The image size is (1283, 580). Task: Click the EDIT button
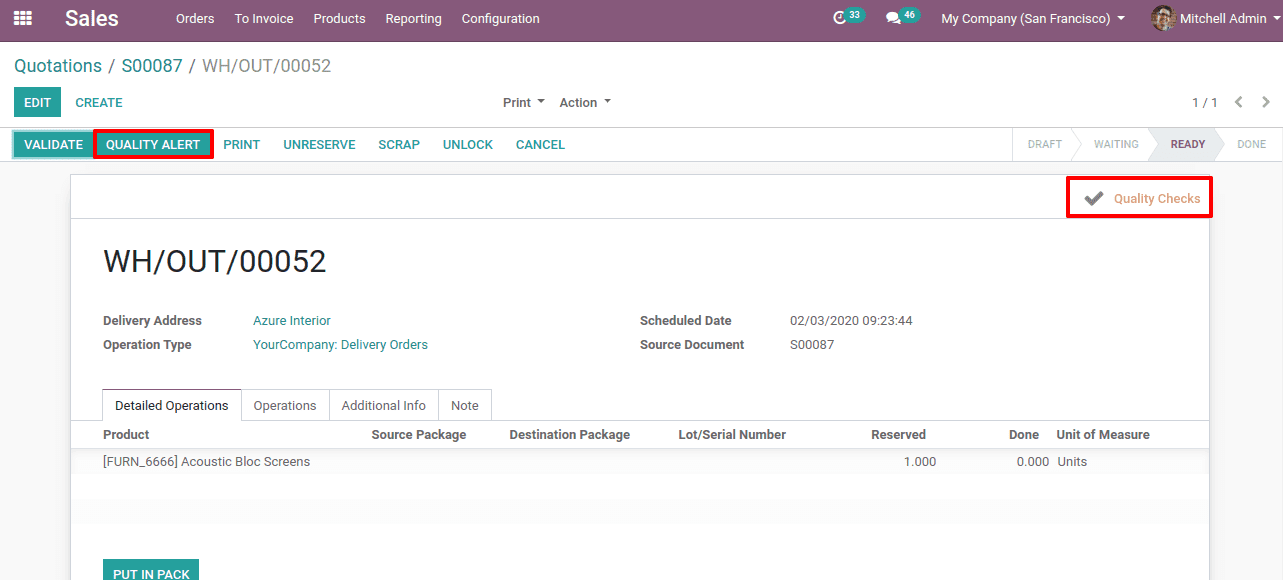tap(37, 102)
